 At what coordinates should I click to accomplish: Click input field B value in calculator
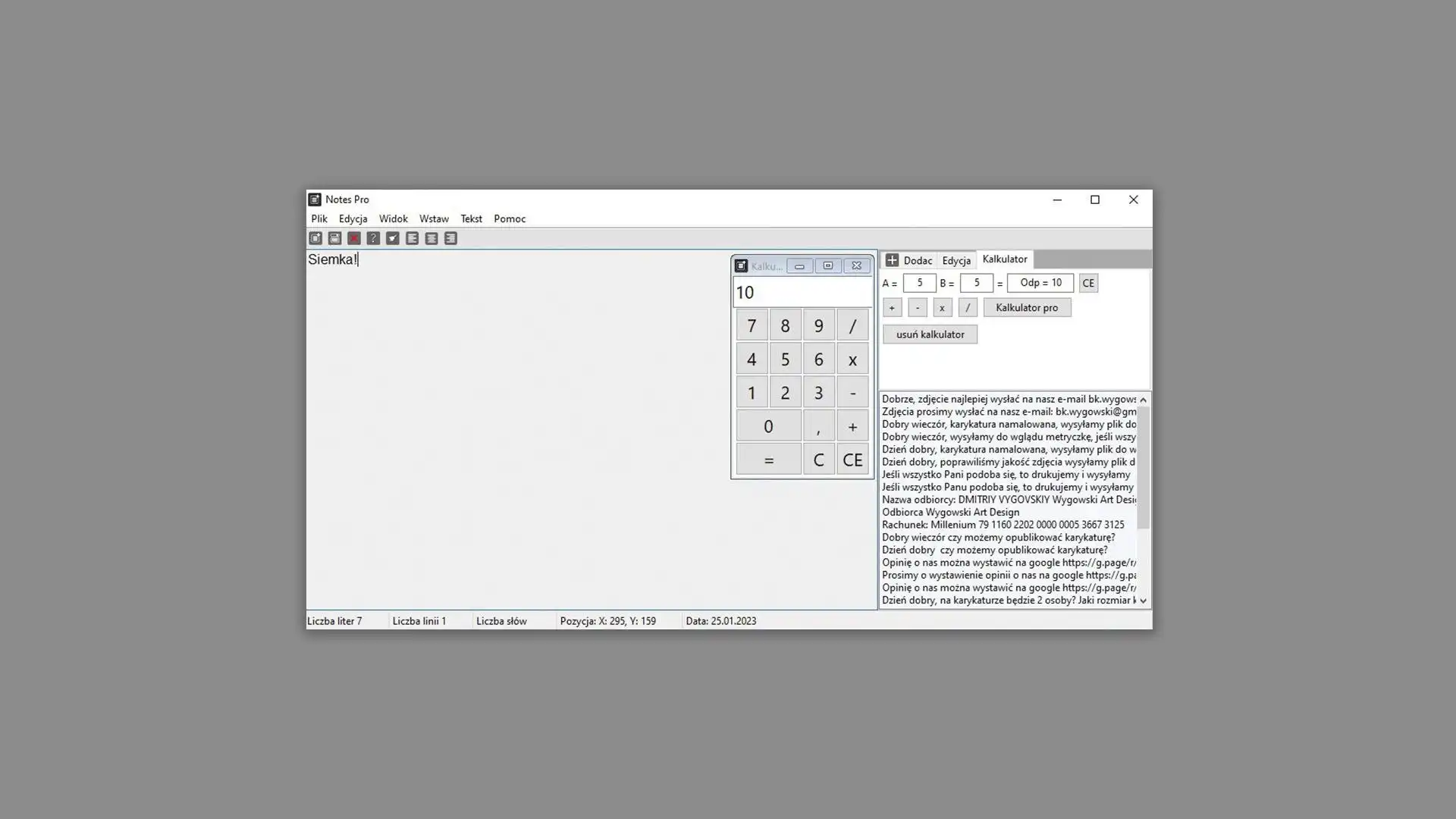pyautogui.click(x=975, y=282)
